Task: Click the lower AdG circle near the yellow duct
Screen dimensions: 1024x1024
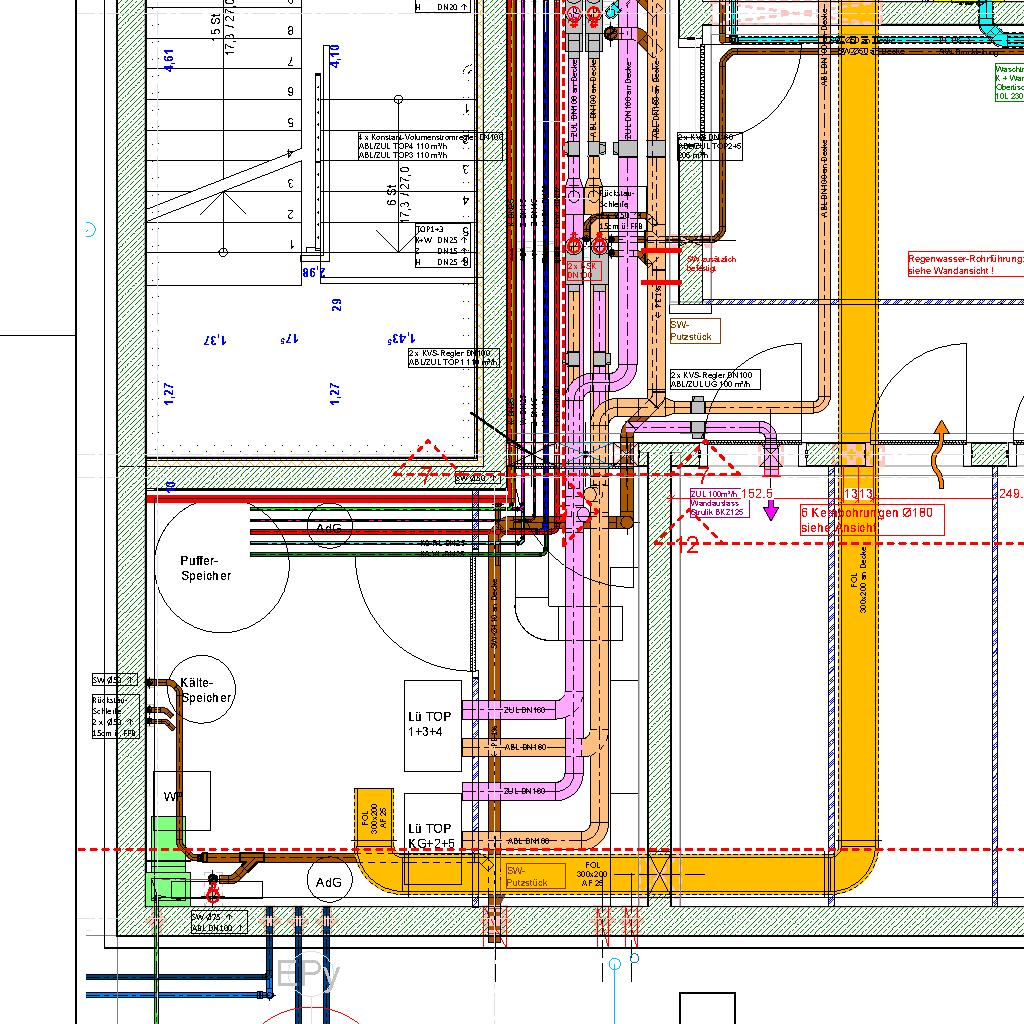Action: tap(328, 883)
